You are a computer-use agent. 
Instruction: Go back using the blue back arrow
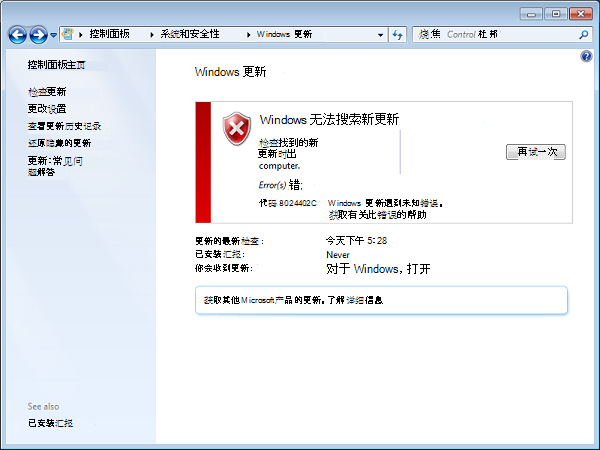coord(18,35)
